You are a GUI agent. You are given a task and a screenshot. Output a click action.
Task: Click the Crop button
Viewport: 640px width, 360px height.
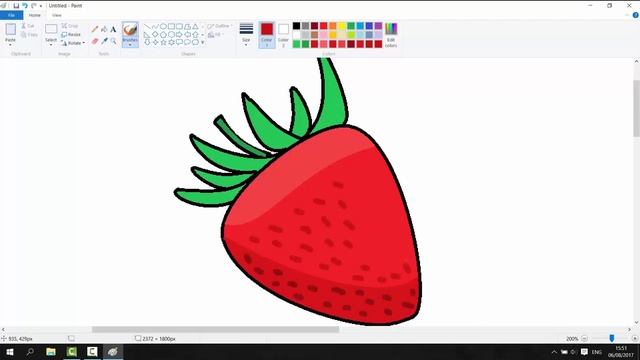tap(70, 26)
